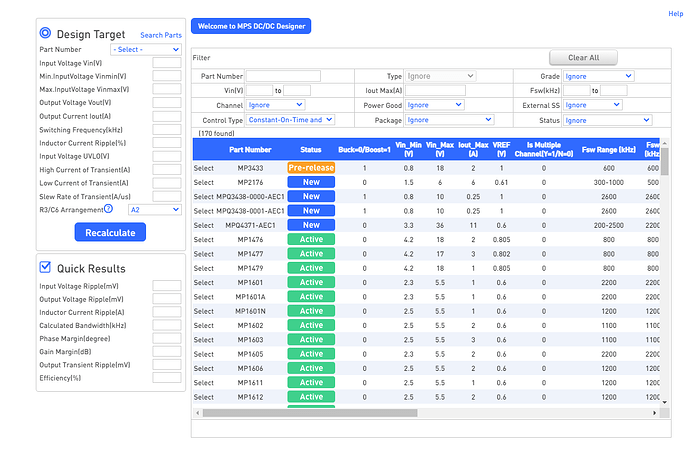The image size is (690, 452).
Task: Open the External SS filter dropdown
Action: (x=592, y=105)
